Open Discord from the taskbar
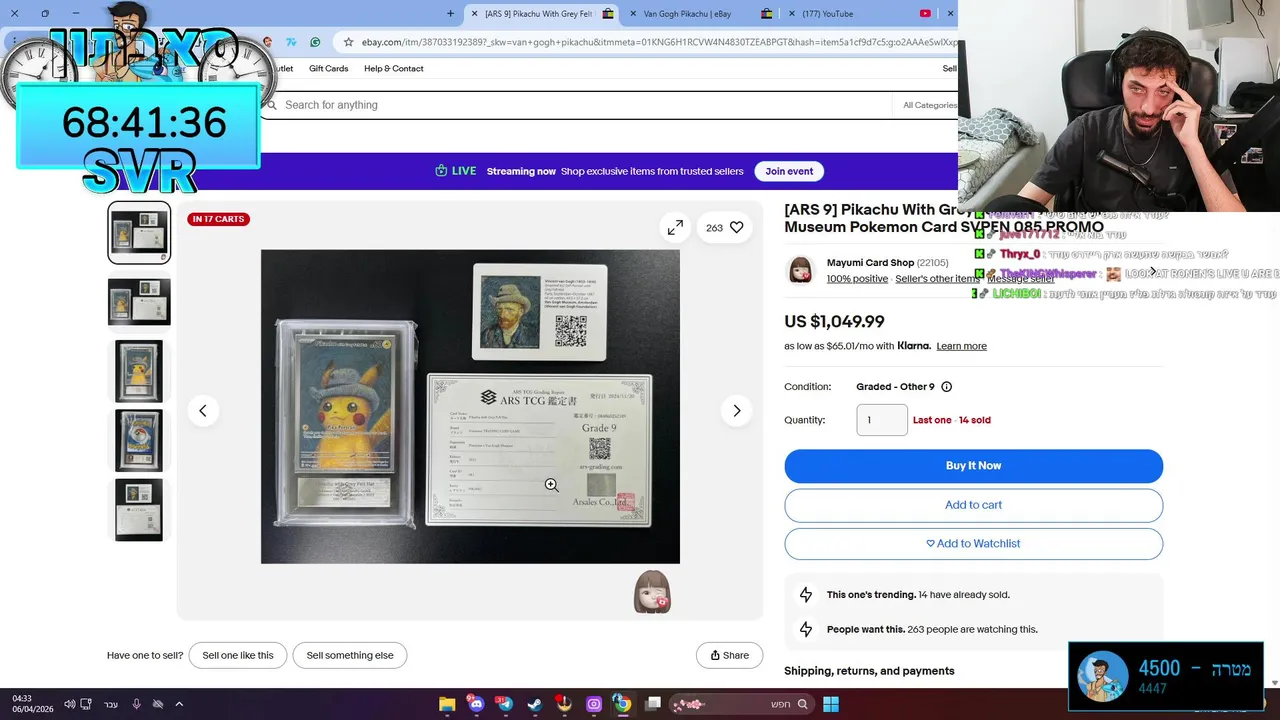This screenshot has height=720, width=1280. coord(475,704)
